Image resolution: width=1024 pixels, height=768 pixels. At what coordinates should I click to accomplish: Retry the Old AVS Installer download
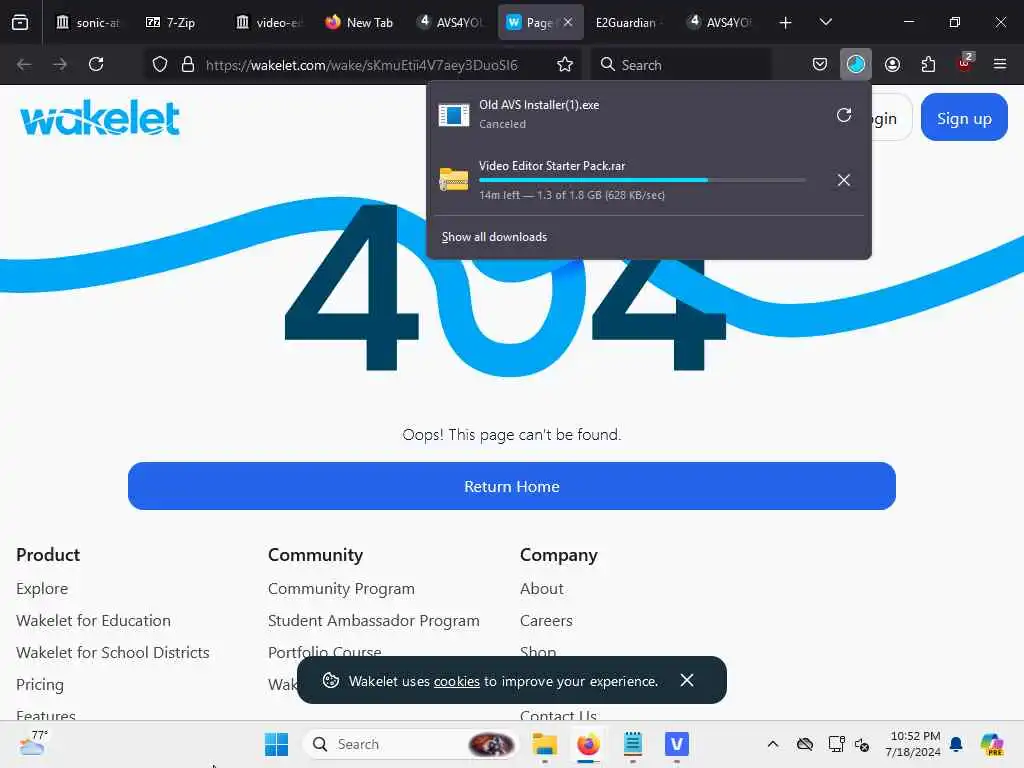click(x=844, y=115)
